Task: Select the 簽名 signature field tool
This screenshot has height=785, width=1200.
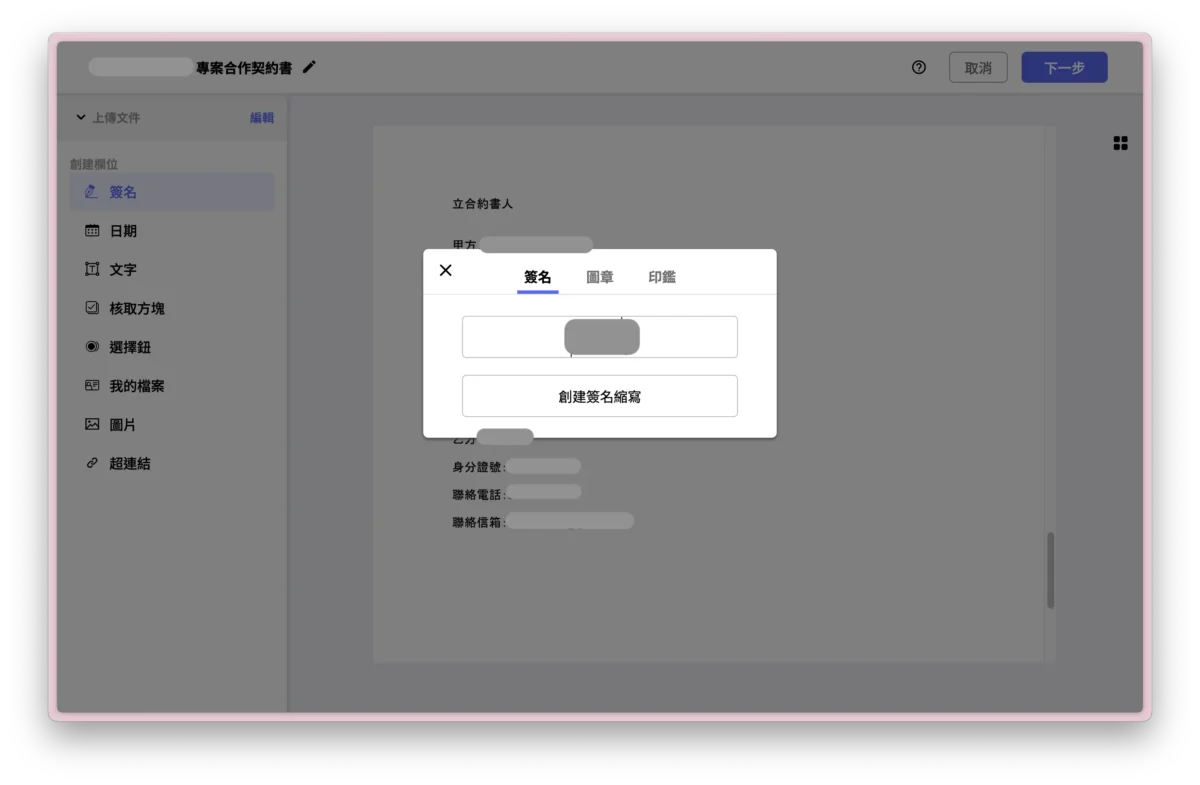Action: click(x=122, y=192)
